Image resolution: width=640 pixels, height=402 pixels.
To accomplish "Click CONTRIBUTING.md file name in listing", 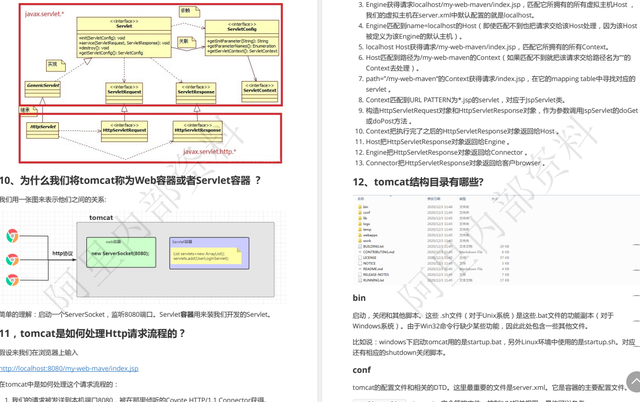I will (378, 252).
